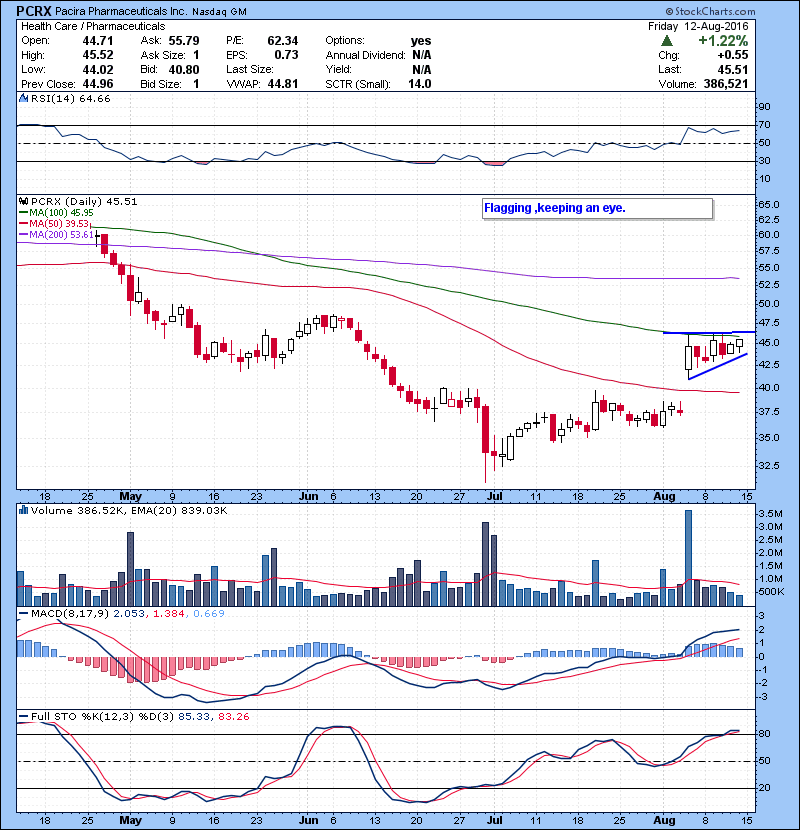This screenshot has width=800, height=830.
Task: Click the RSI(14) 64.66 label
Action: click(70, 98)
